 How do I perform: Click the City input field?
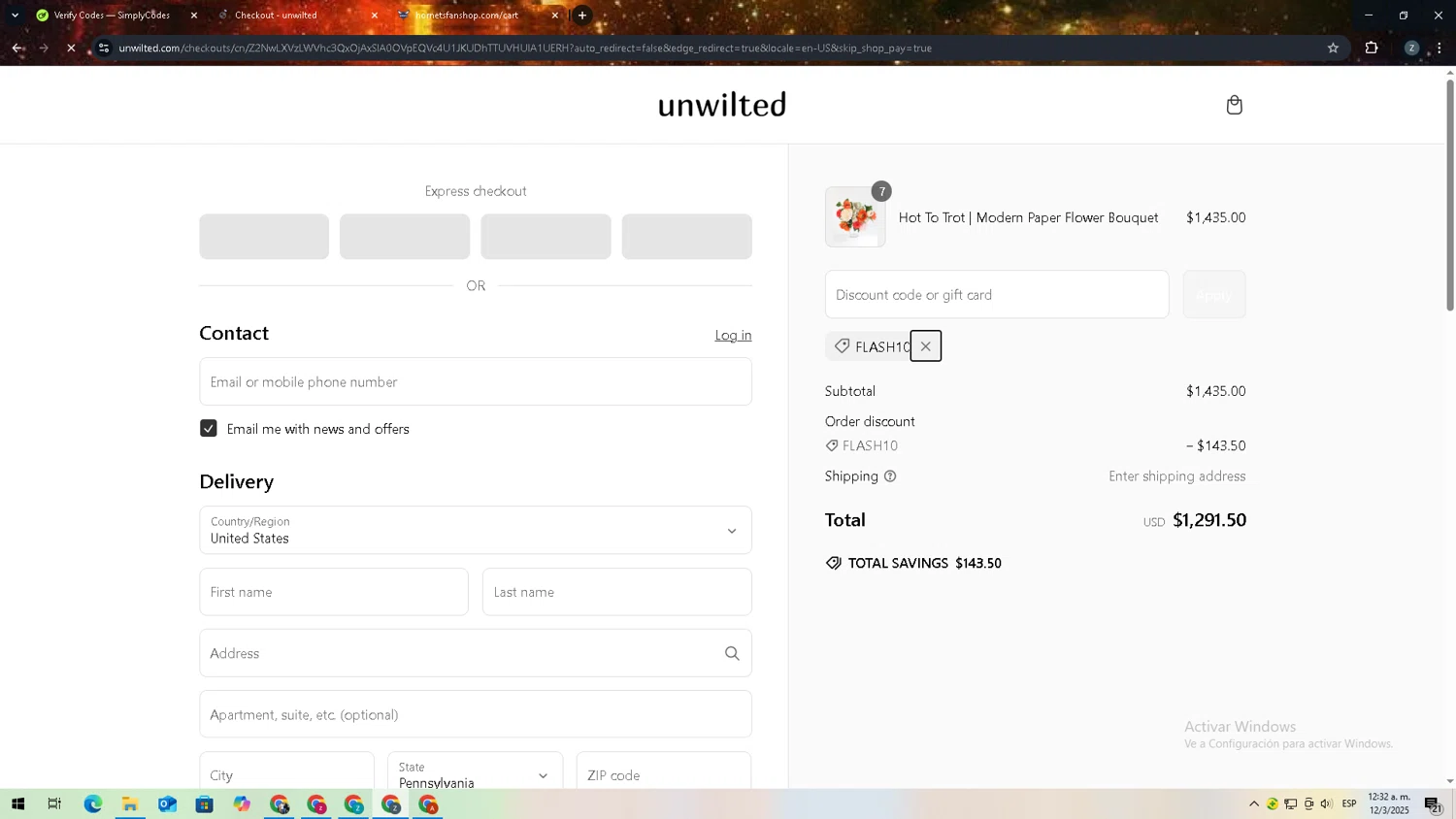287,774
